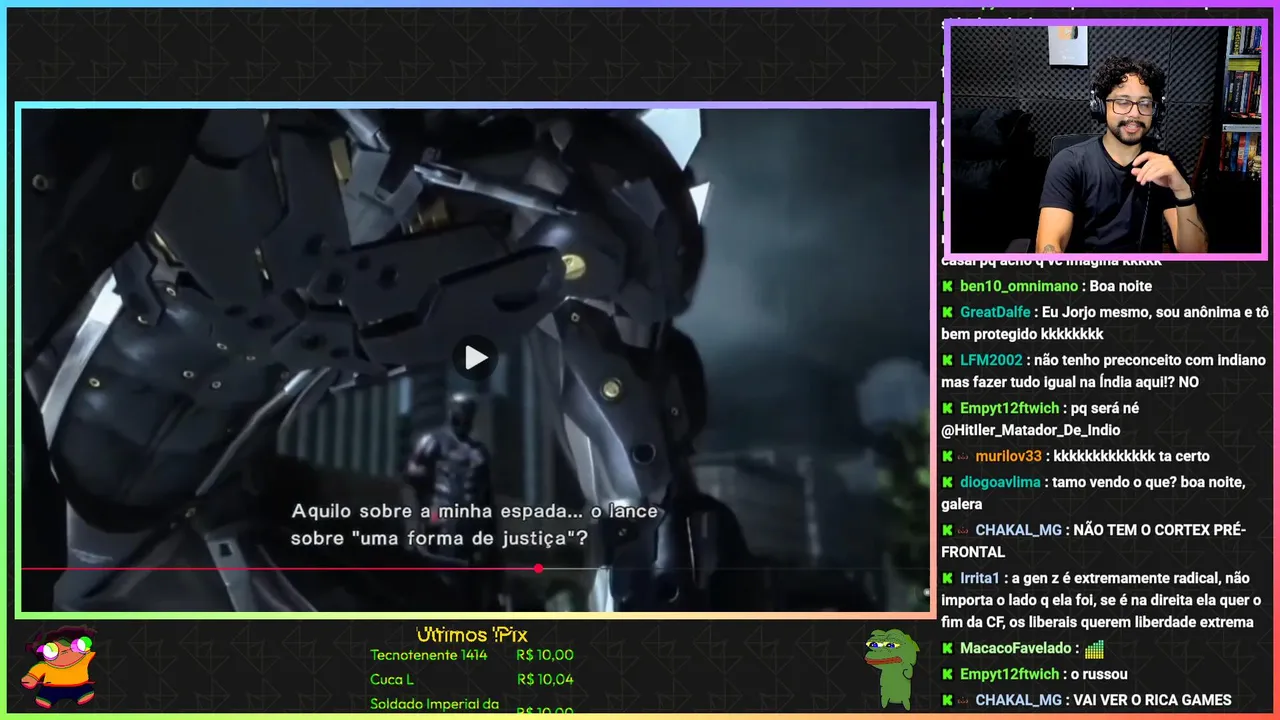The image size is (1280, 720).
Task: Click the Kick icon next to Empyt12ftwich's 'o russou'
Action: (947, 674)
